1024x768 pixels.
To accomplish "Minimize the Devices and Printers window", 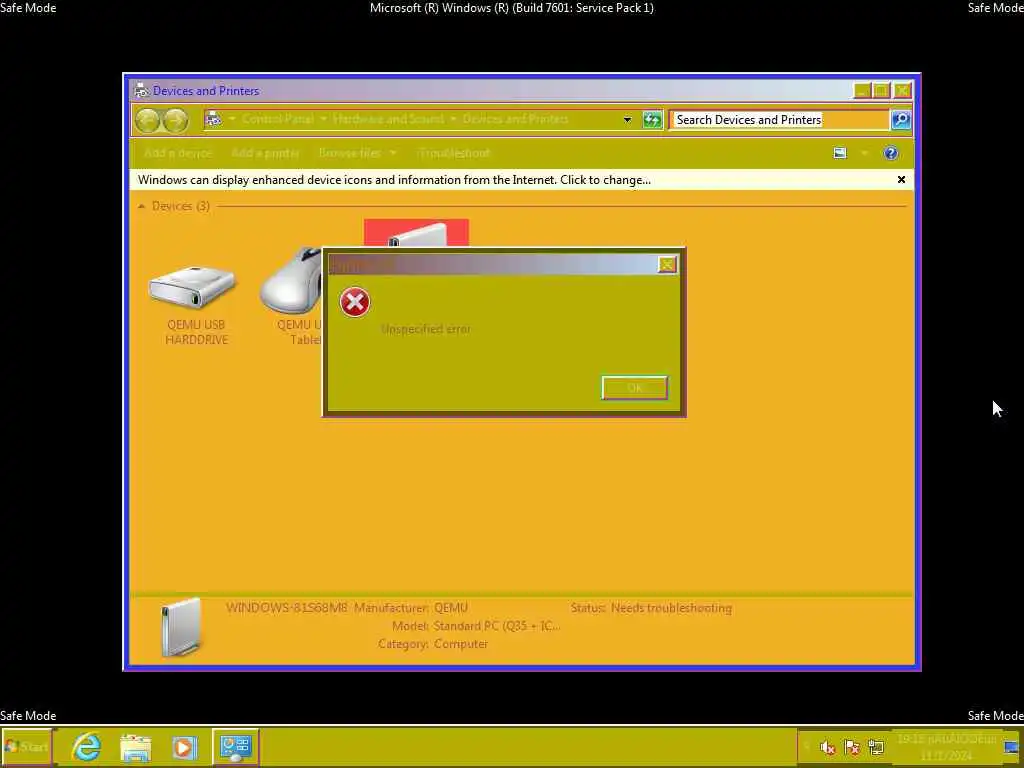I will pyautogui.click(x=862, y=90).
